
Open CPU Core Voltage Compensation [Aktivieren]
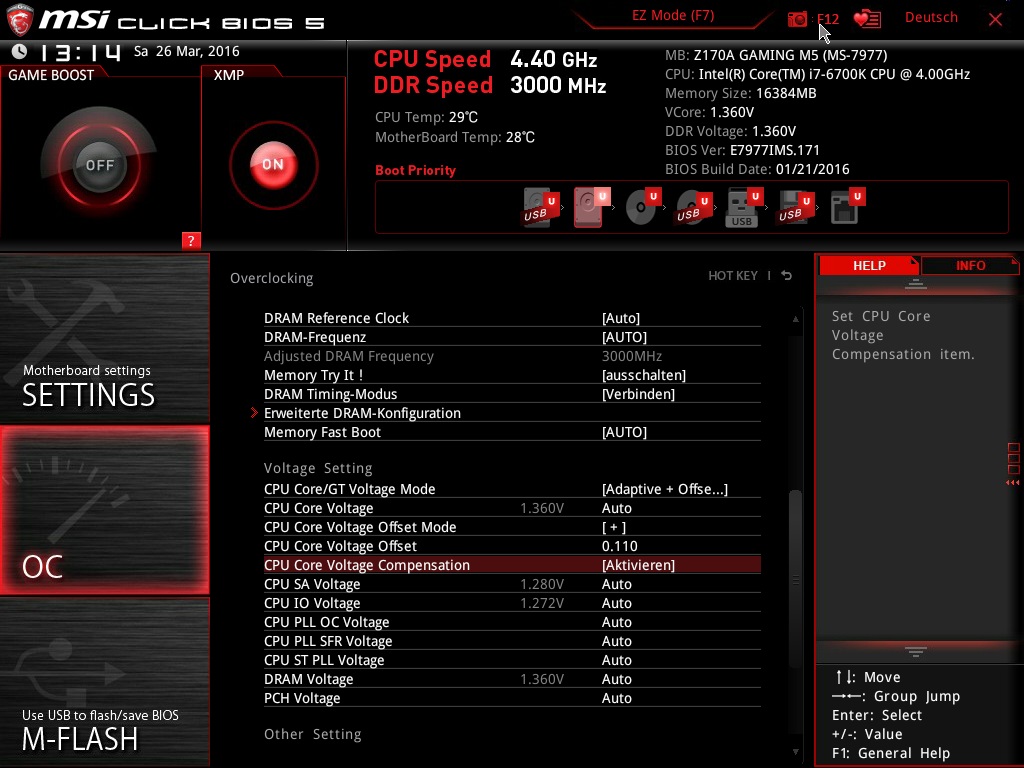[x=512, y=565]
